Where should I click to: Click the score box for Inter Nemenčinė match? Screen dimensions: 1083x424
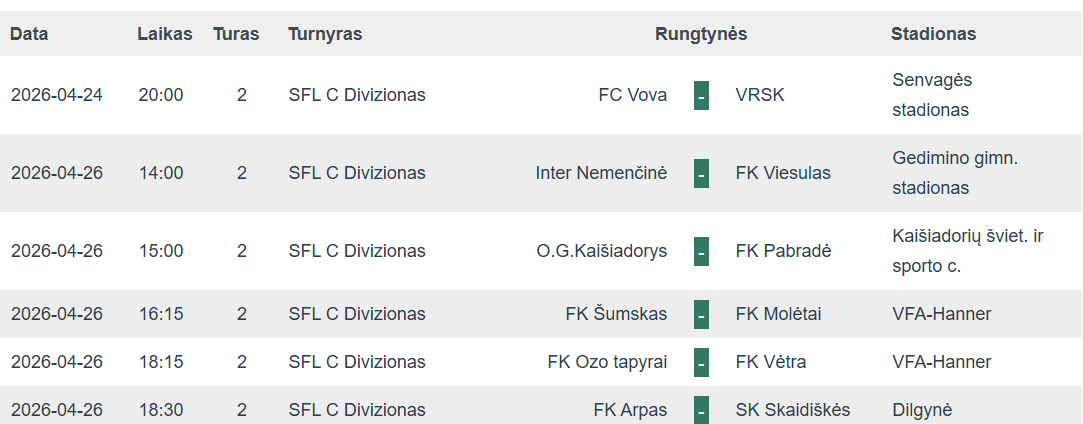701,174
